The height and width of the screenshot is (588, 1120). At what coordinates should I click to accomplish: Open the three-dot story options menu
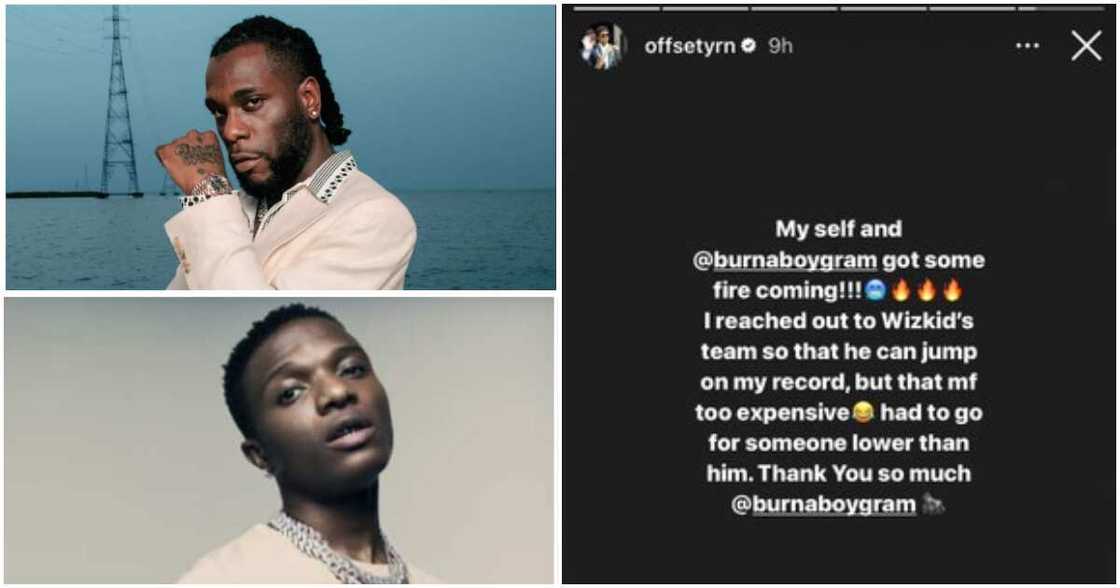(x=1027, y=46)
